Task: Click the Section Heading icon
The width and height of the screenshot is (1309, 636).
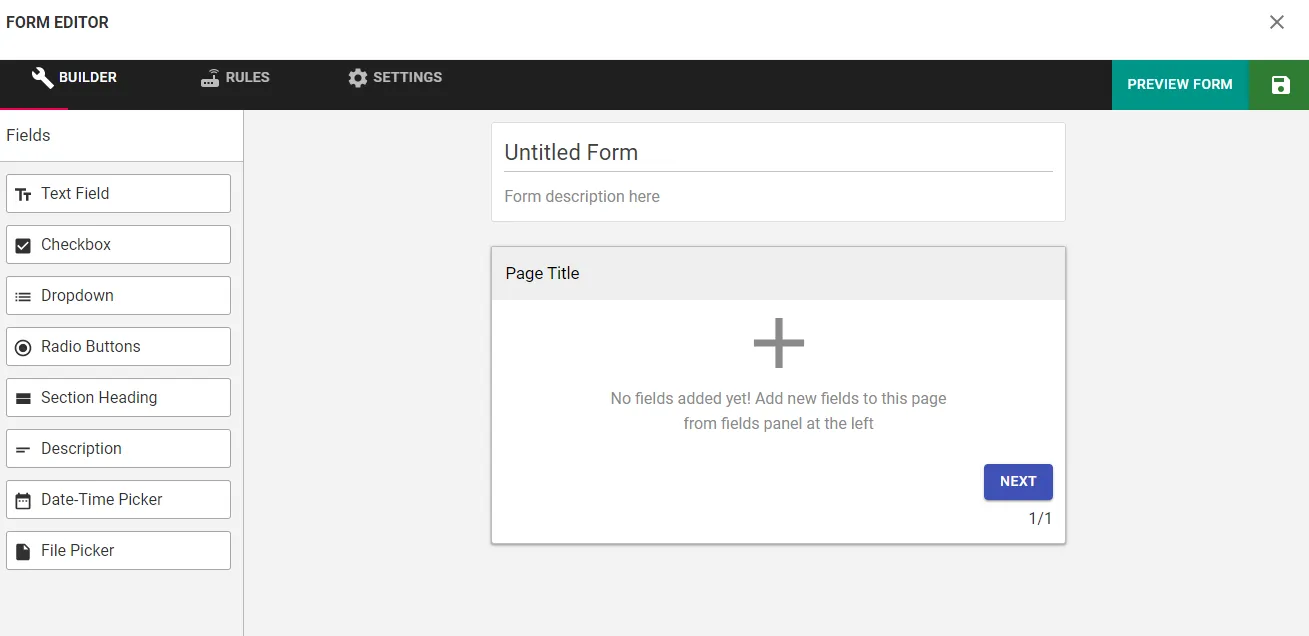Action: (x=23, y=398)
